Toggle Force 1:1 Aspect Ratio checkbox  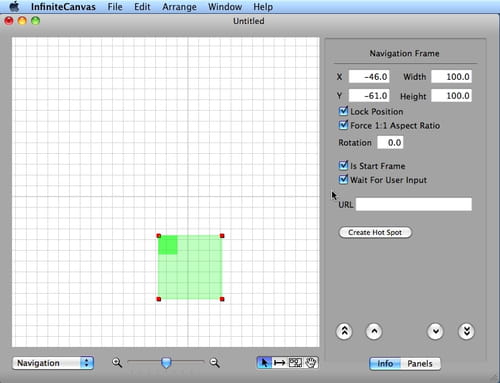tap(343, 125)
